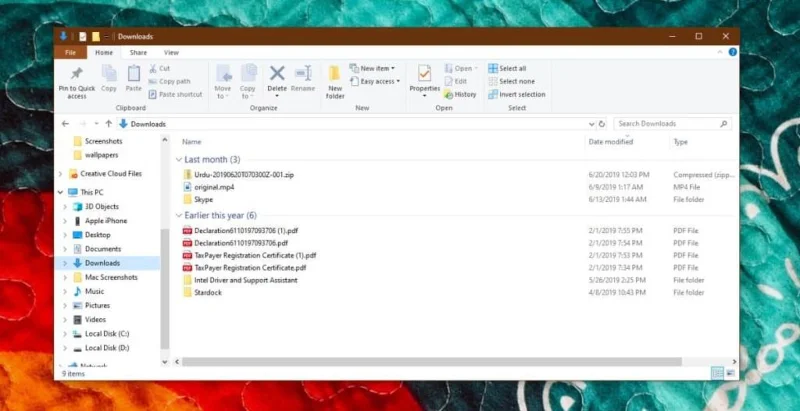Open wallpapers in navigation pane
The height and width of the screenshot is (411, 800).
click(102, 155)
